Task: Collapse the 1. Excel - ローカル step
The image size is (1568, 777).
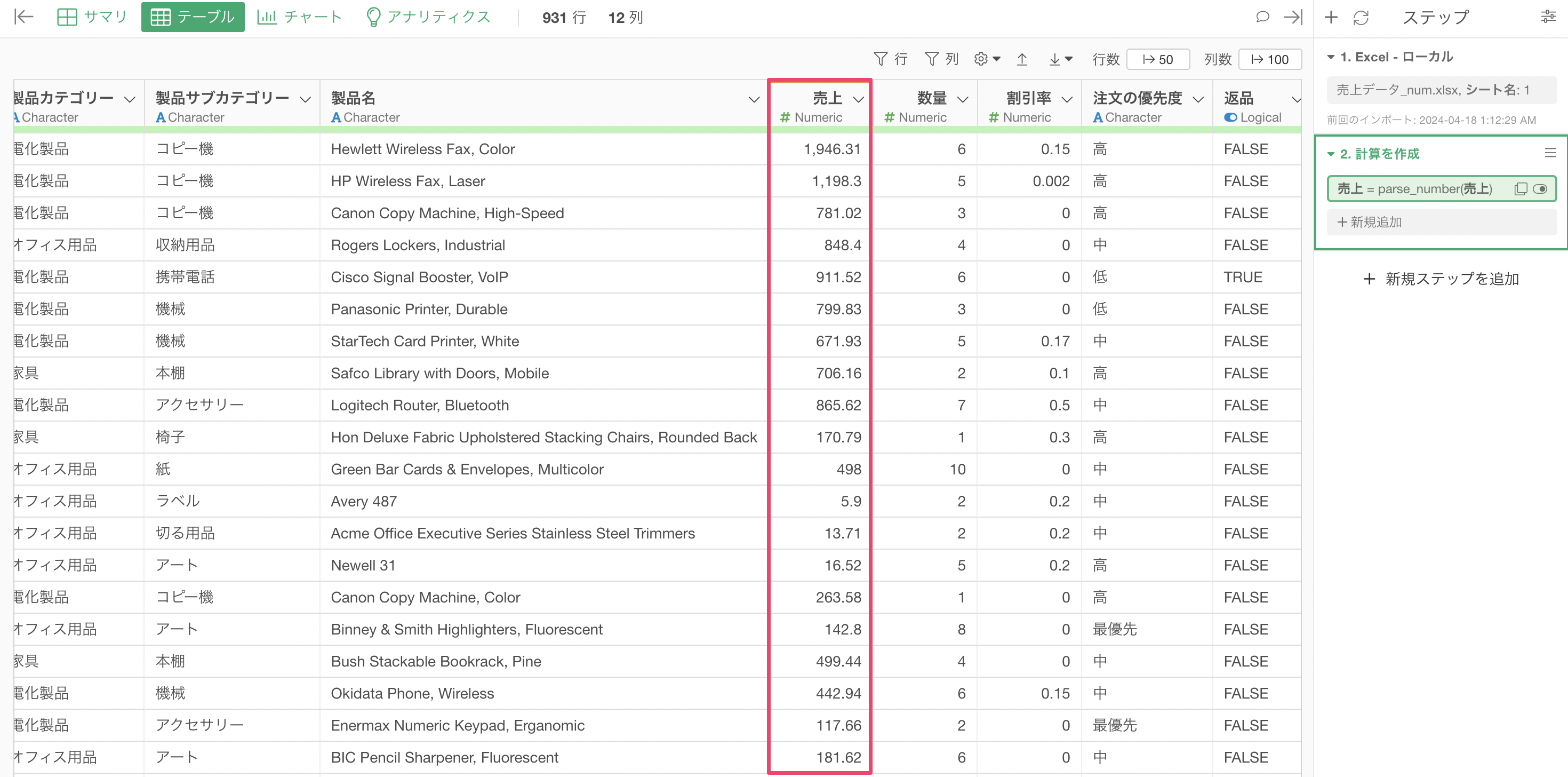Action: click(1331, 57)
